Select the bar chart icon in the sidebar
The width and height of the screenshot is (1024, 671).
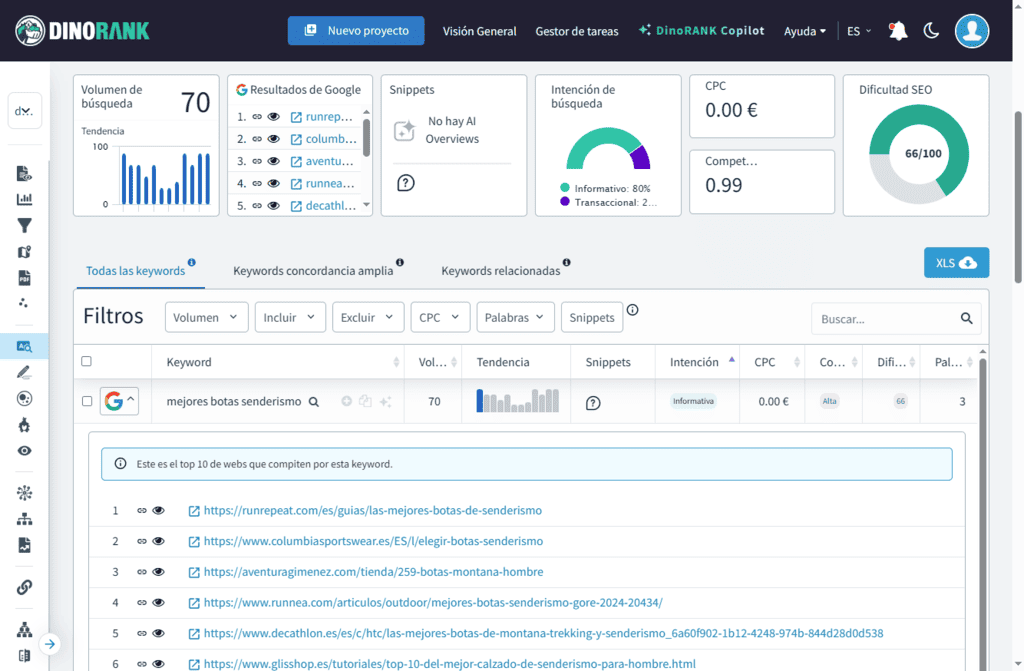(26, 198)
